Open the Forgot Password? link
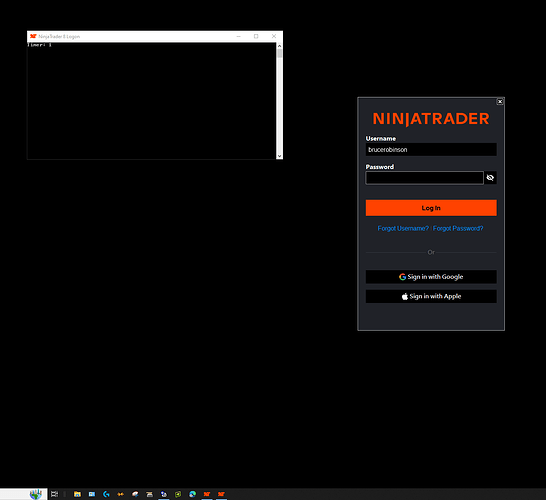This screenshot has height=500, width=546. [458, 228]
